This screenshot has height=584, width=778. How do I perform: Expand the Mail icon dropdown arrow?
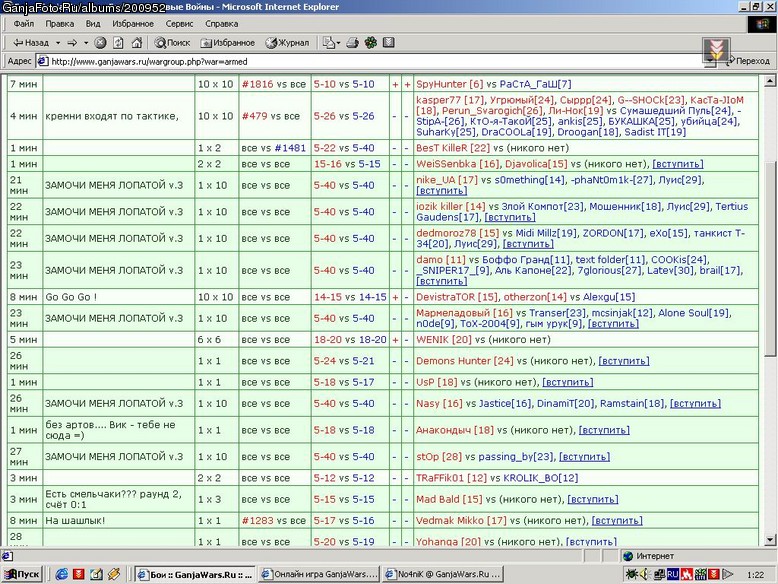338,43
